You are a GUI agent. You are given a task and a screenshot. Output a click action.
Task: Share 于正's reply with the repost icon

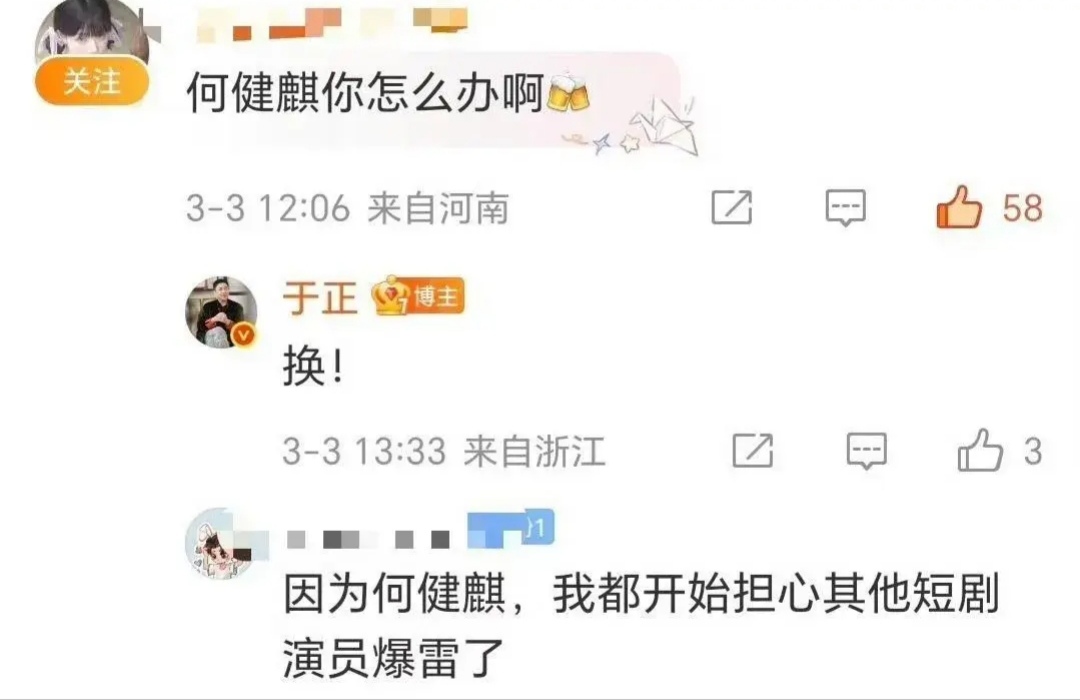(x=752, y=451)
